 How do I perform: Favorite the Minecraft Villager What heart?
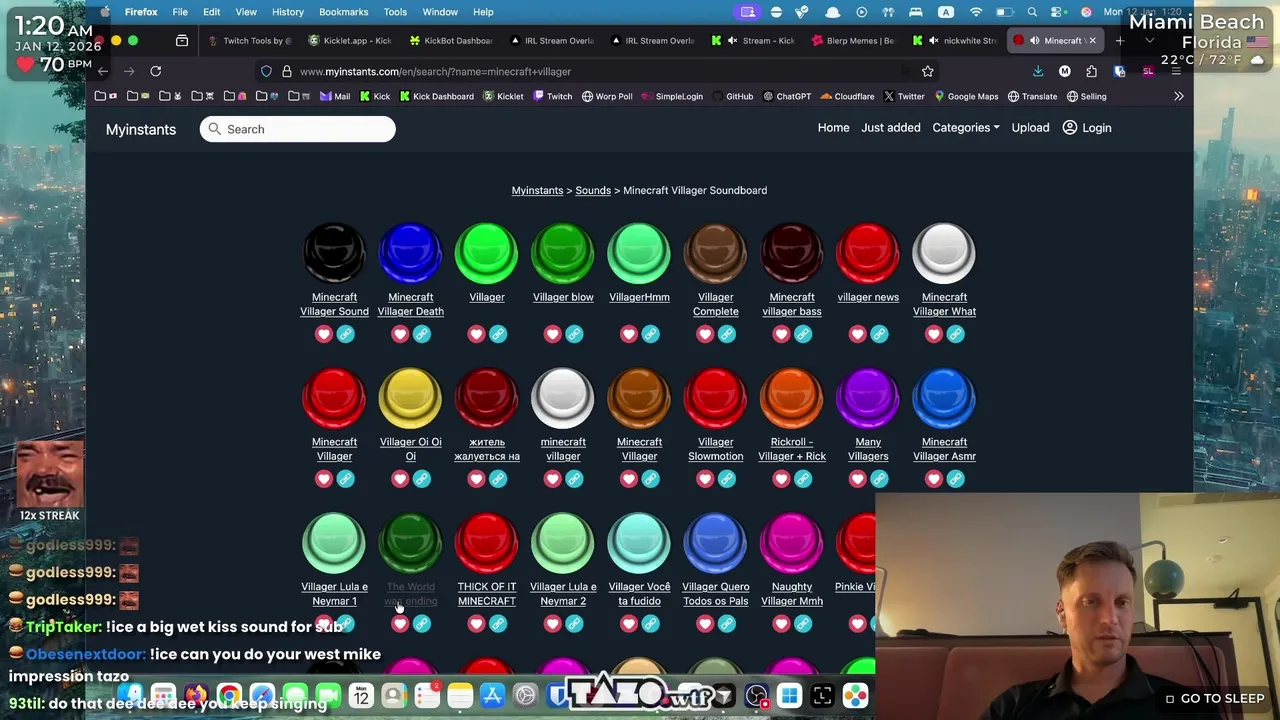[933, 334]
